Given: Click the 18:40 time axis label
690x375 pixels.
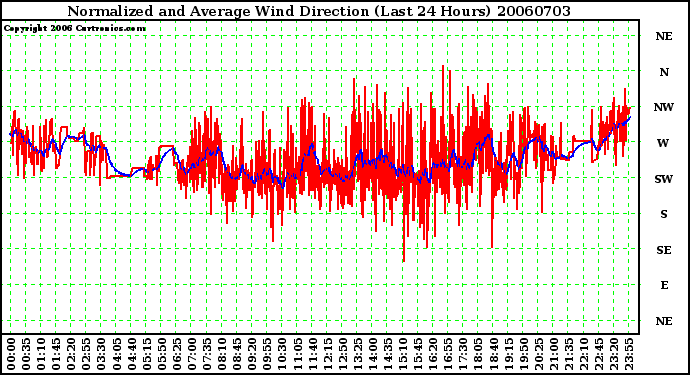Looking at the screenshot, I should point(493,354).
